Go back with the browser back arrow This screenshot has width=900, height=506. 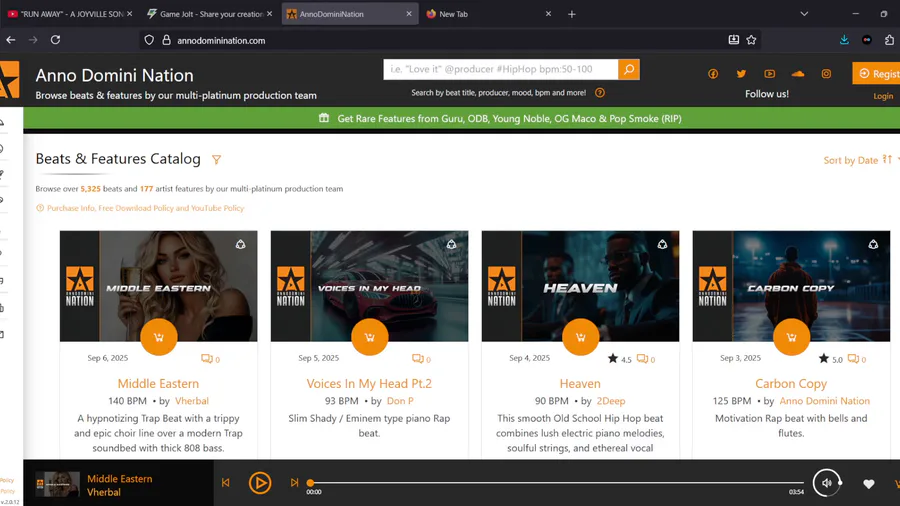(10, 40)
